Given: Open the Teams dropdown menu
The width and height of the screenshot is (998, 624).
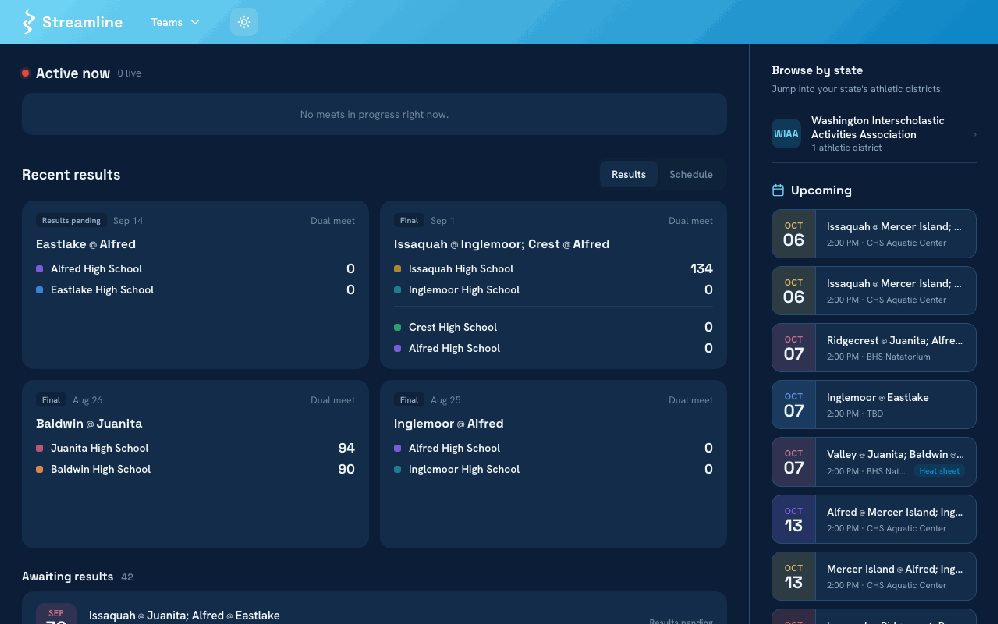Looking at the screenshot, I should tap(175, 22).
